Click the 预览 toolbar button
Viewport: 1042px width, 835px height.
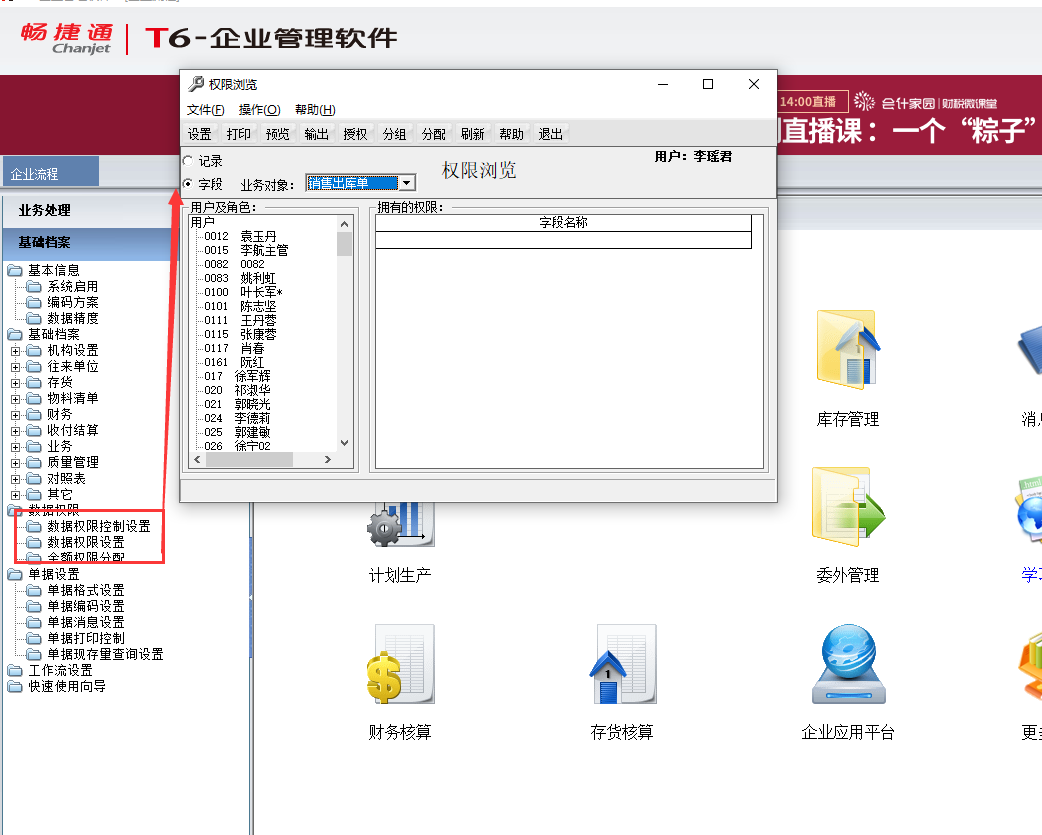278,134
